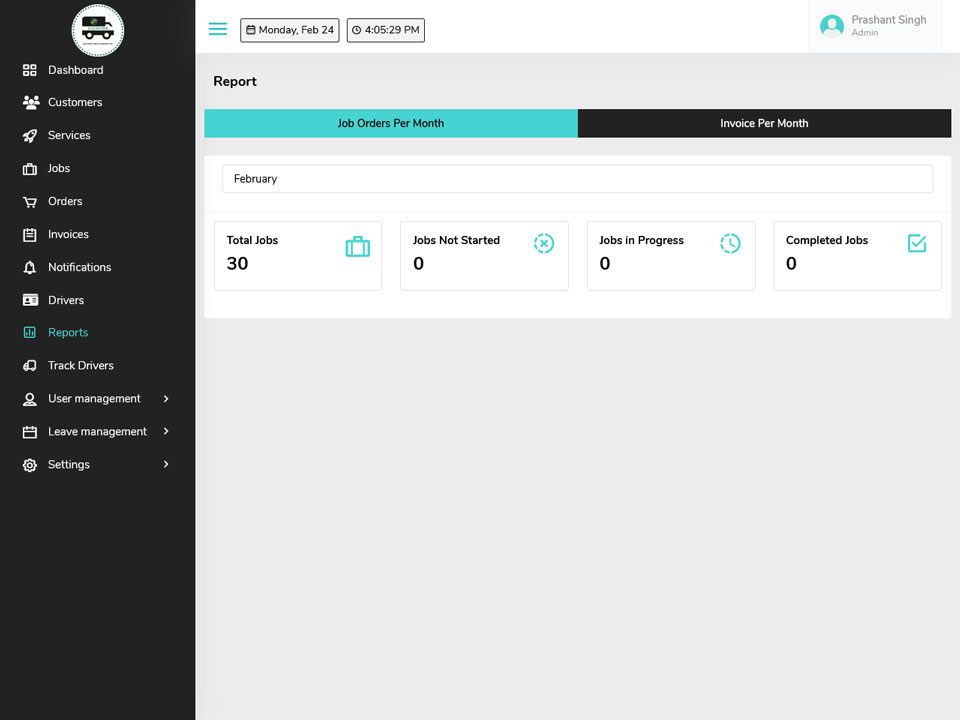Click the Customers people icon
Screen dimensions: 960x720
tap(31, 102)
